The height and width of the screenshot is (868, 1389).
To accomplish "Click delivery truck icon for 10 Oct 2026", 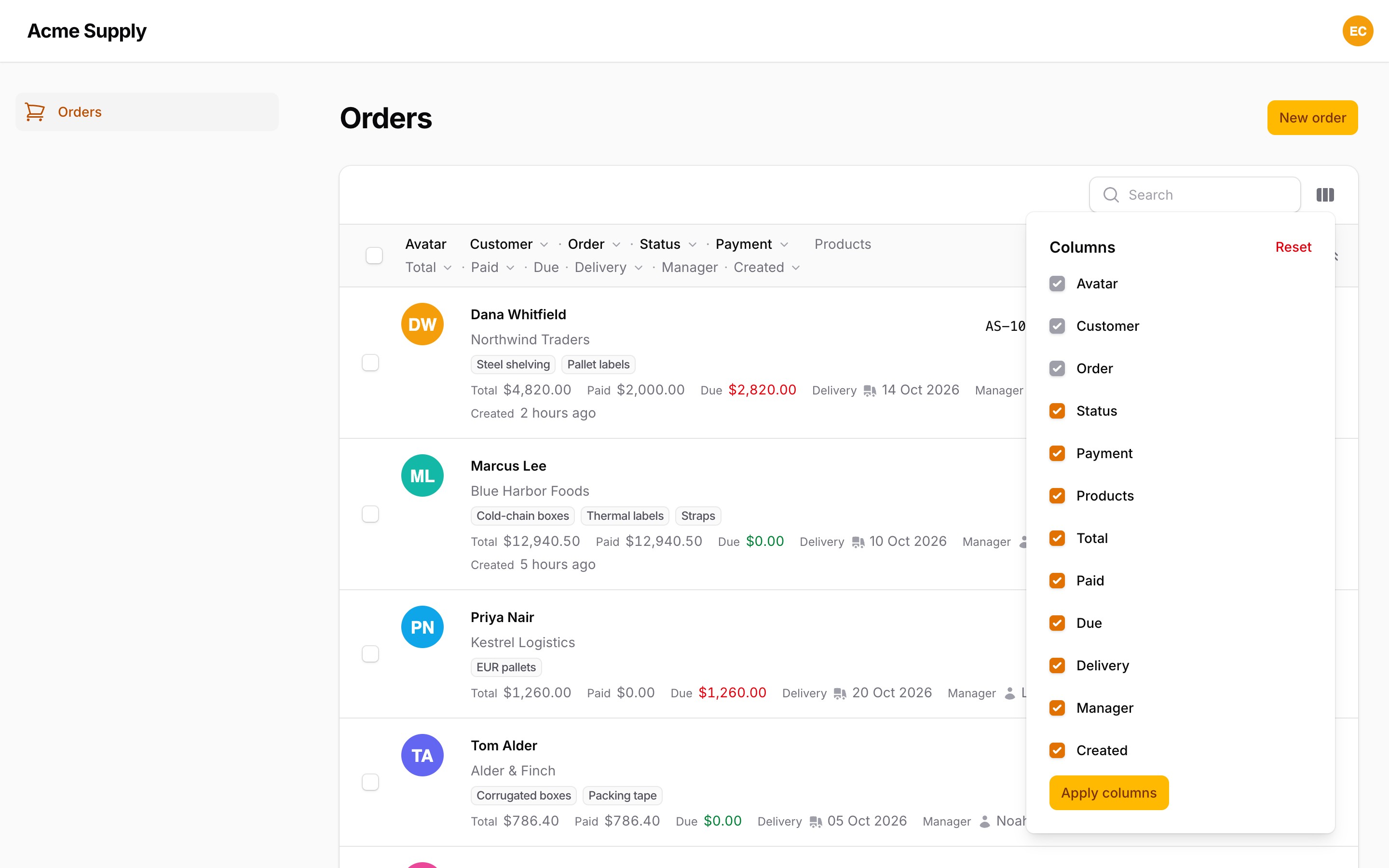I will [x=858, y=542].
